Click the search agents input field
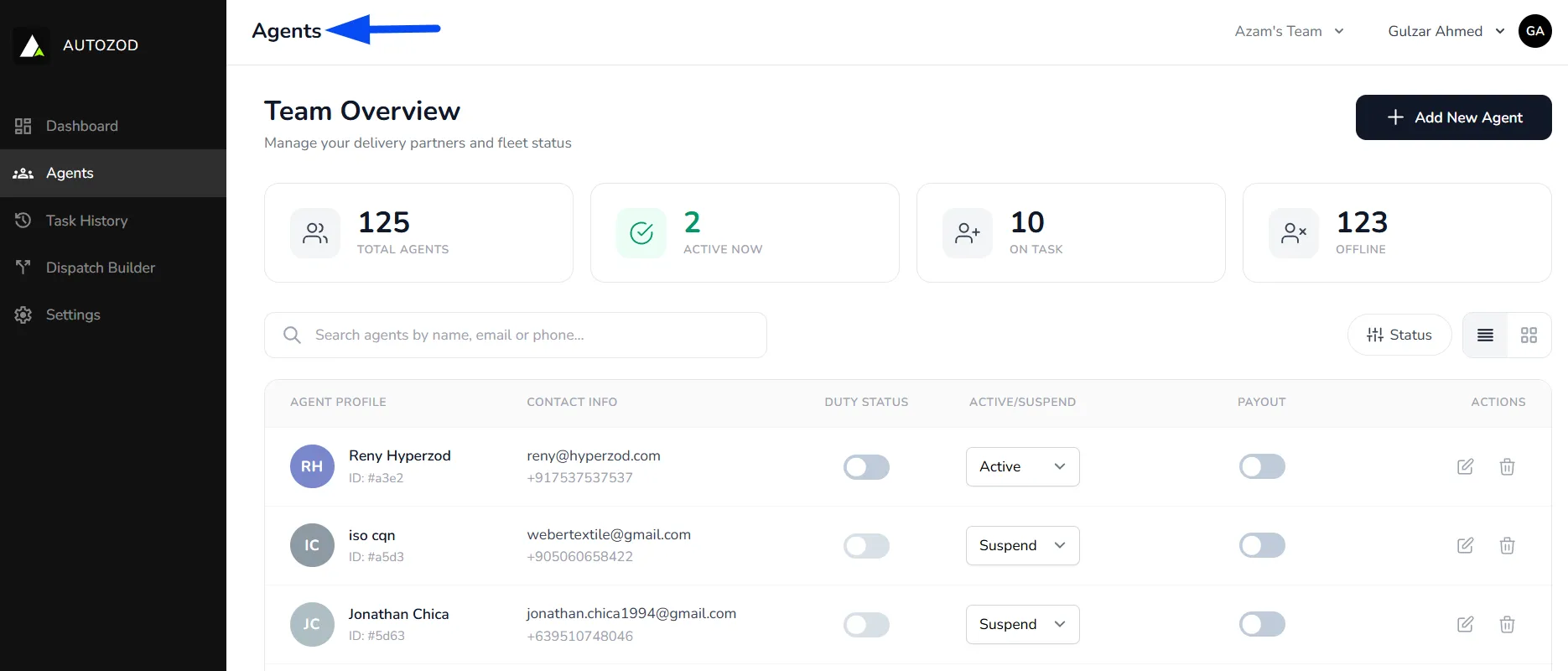1568x671 pixels. tap(516, 335)
